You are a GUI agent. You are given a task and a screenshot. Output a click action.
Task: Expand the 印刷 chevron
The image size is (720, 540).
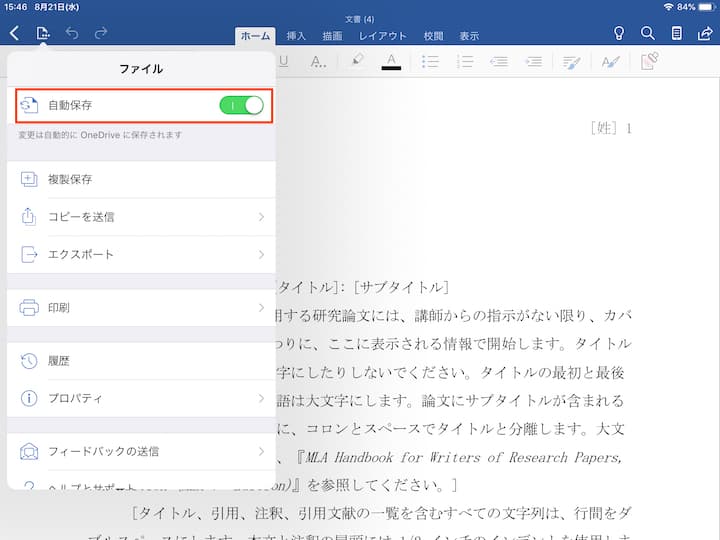point(261,308)
